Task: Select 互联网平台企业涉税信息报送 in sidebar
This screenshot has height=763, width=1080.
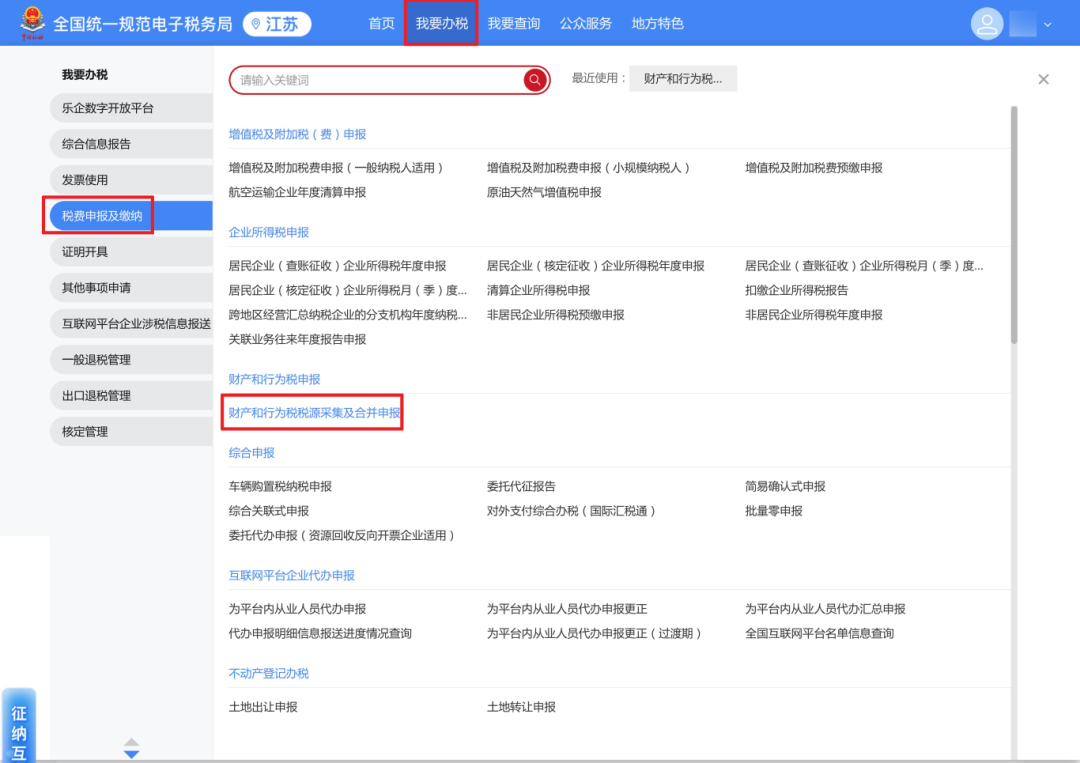Action: (x=132, y=324)
